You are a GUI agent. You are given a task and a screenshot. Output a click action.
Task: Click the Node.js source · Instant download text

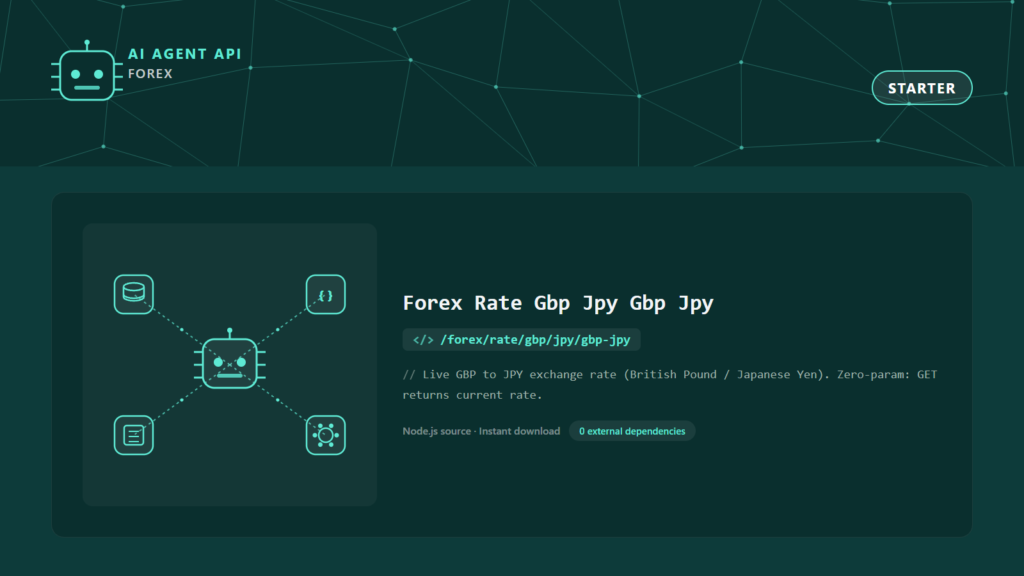pos(481,431)
